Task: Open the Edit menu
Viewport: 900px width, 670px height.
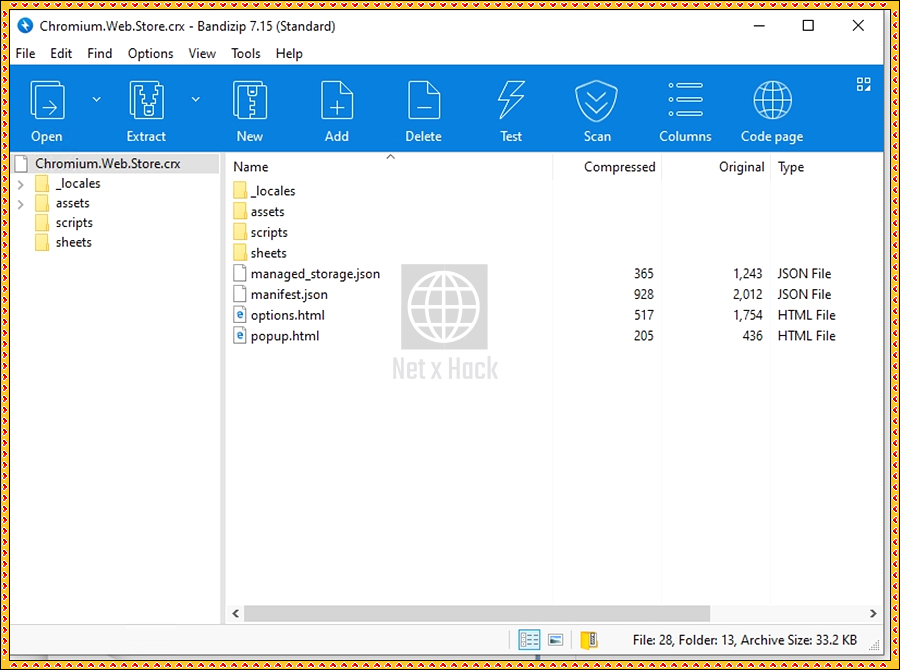Action: [61, 53]
